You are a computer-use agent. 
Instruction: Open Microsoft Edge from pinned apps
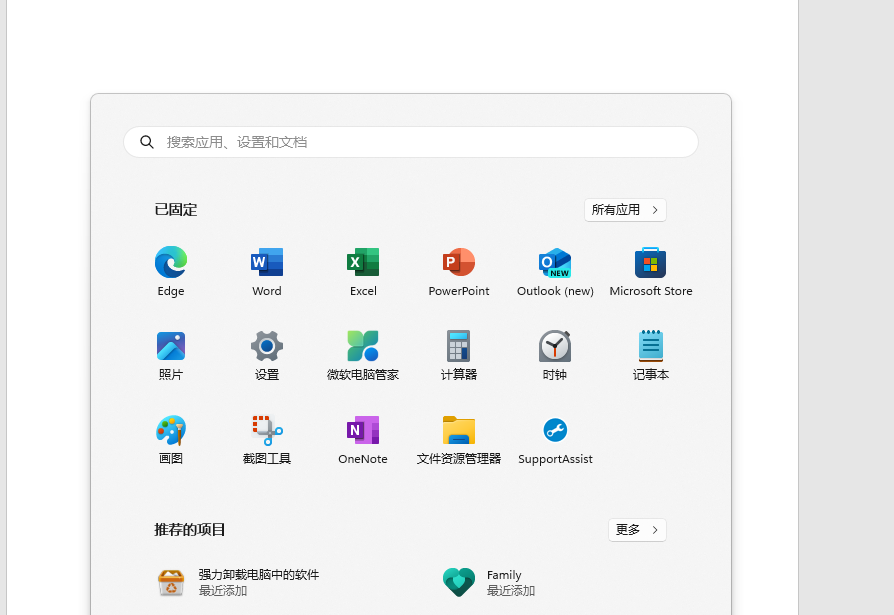tap(171, 263)
